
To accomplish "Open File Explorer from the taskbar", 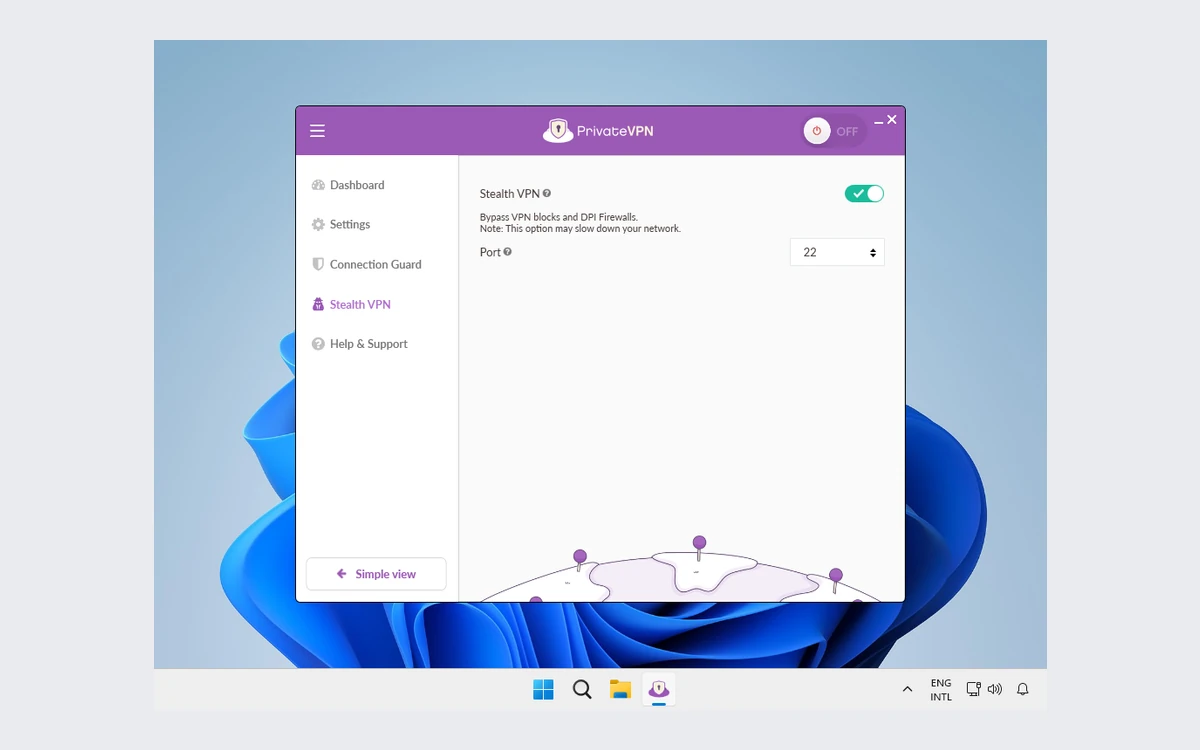I will point(620,689).
